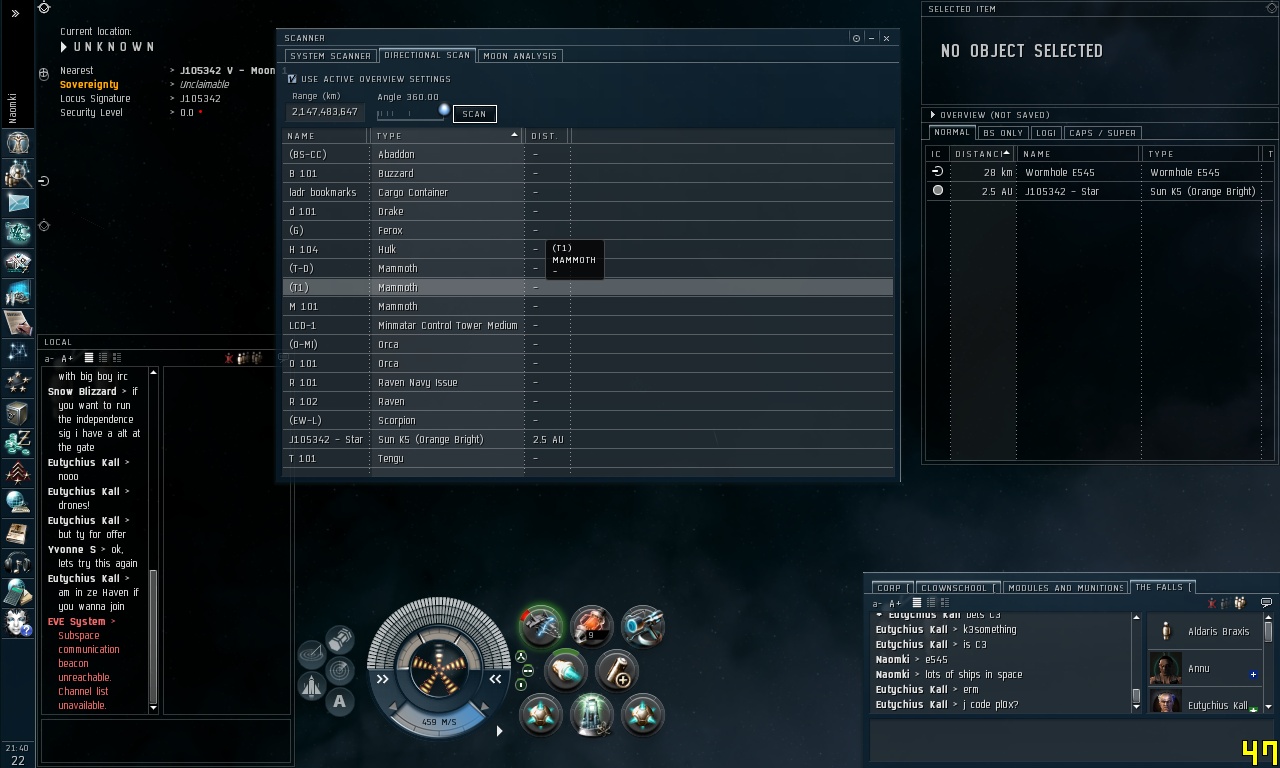Select the Caps / Super overview tab
The image size is (1280, 768).
tap(1102, 133)
